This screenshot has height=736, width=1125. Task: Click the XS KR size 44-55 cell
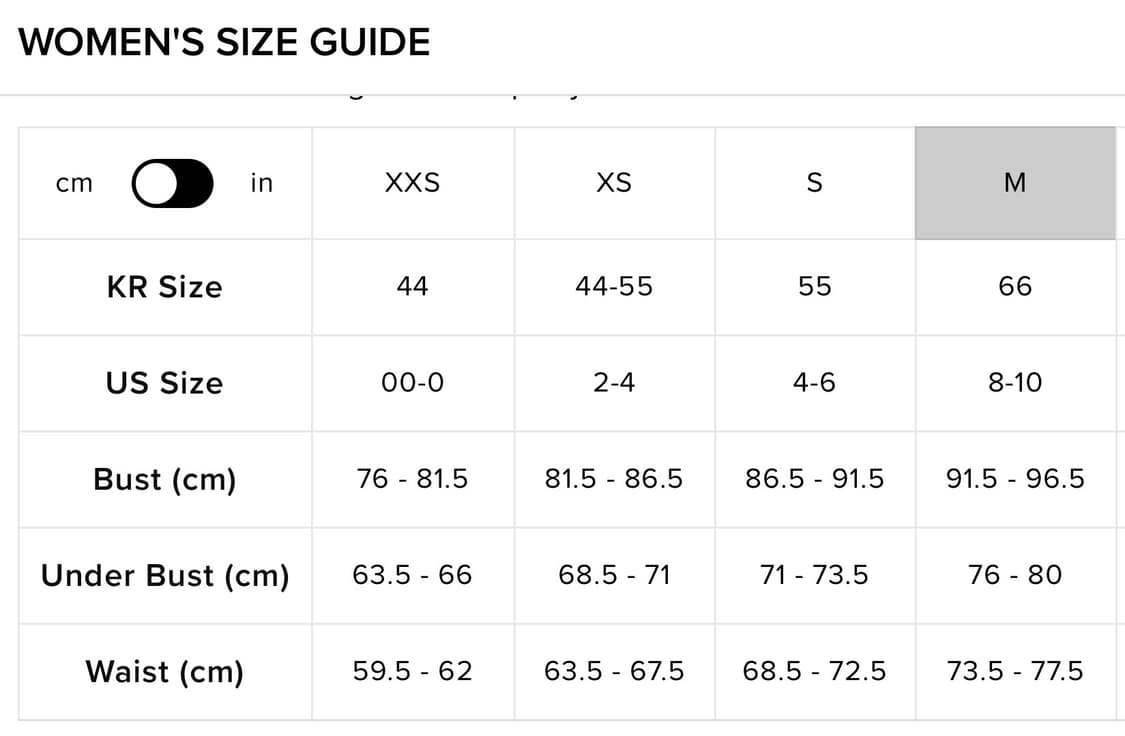click(614, 287)
